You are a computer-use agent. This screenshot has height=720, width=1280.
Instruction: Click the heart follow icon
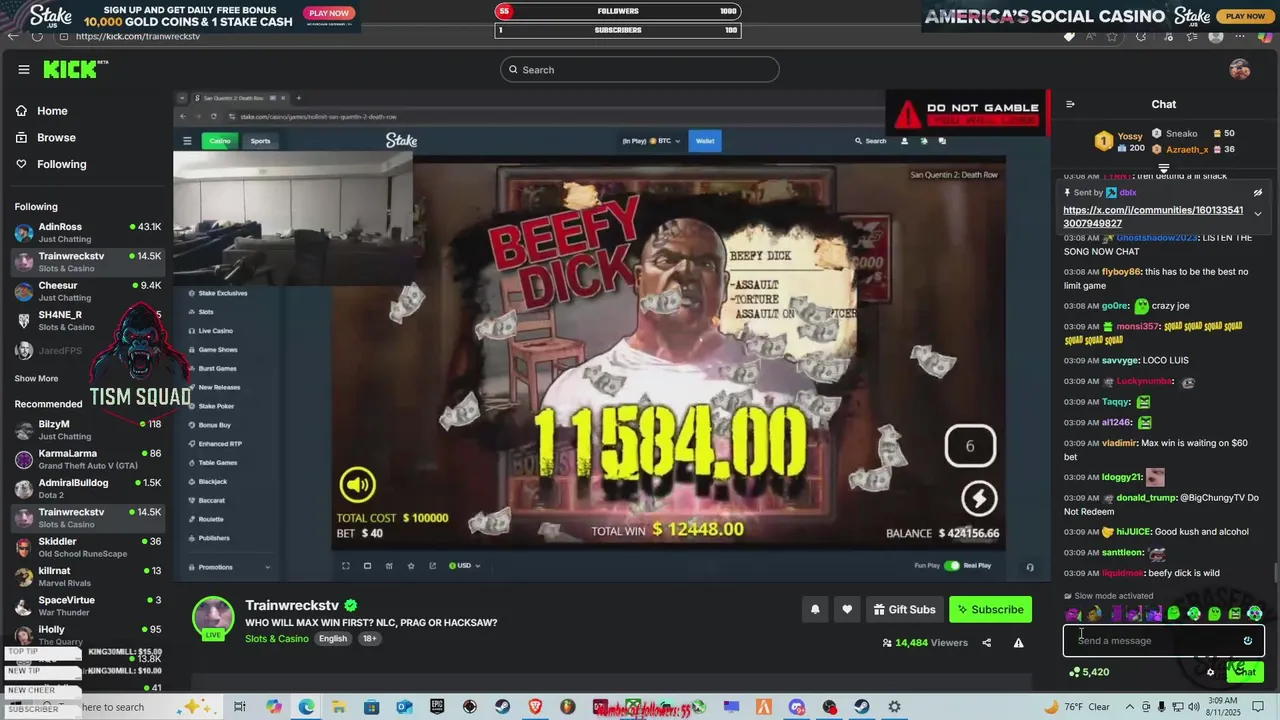click(x=847, y=609)
